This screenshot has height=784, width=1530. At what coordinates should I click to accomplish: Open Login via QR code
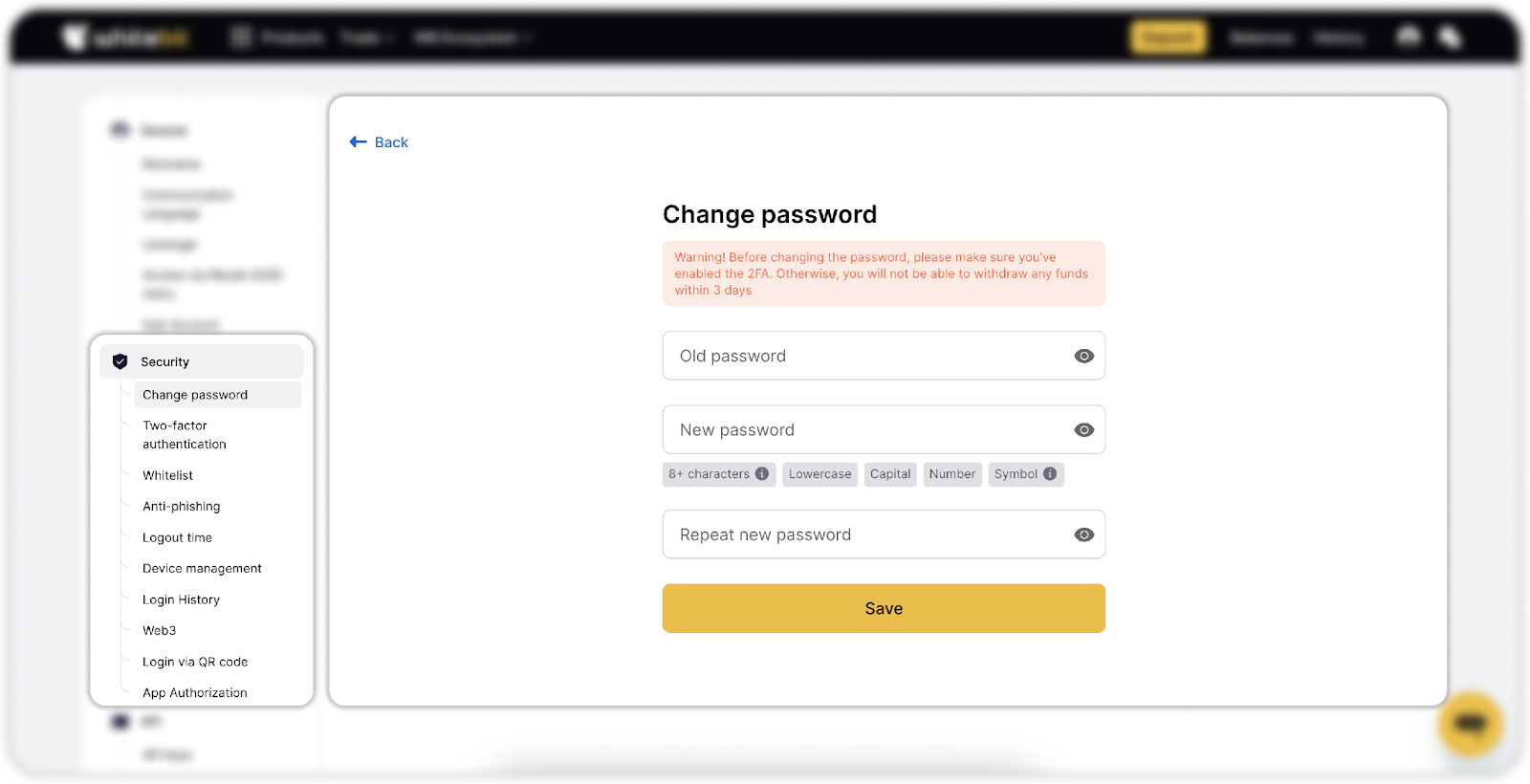pos(195,662)
